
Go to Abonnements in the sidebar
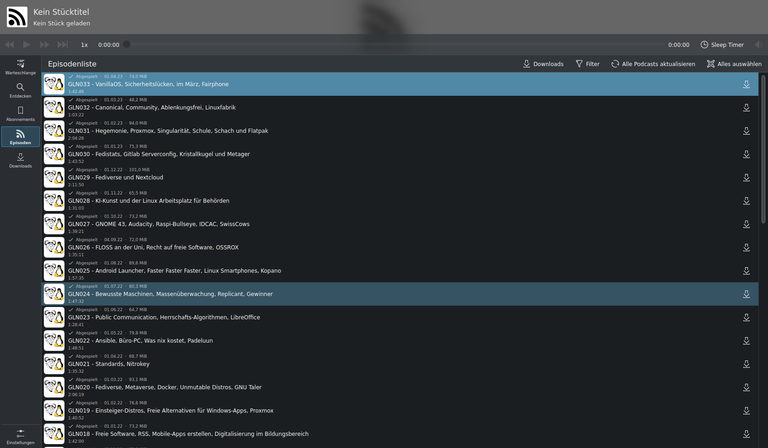pos(20,114)
